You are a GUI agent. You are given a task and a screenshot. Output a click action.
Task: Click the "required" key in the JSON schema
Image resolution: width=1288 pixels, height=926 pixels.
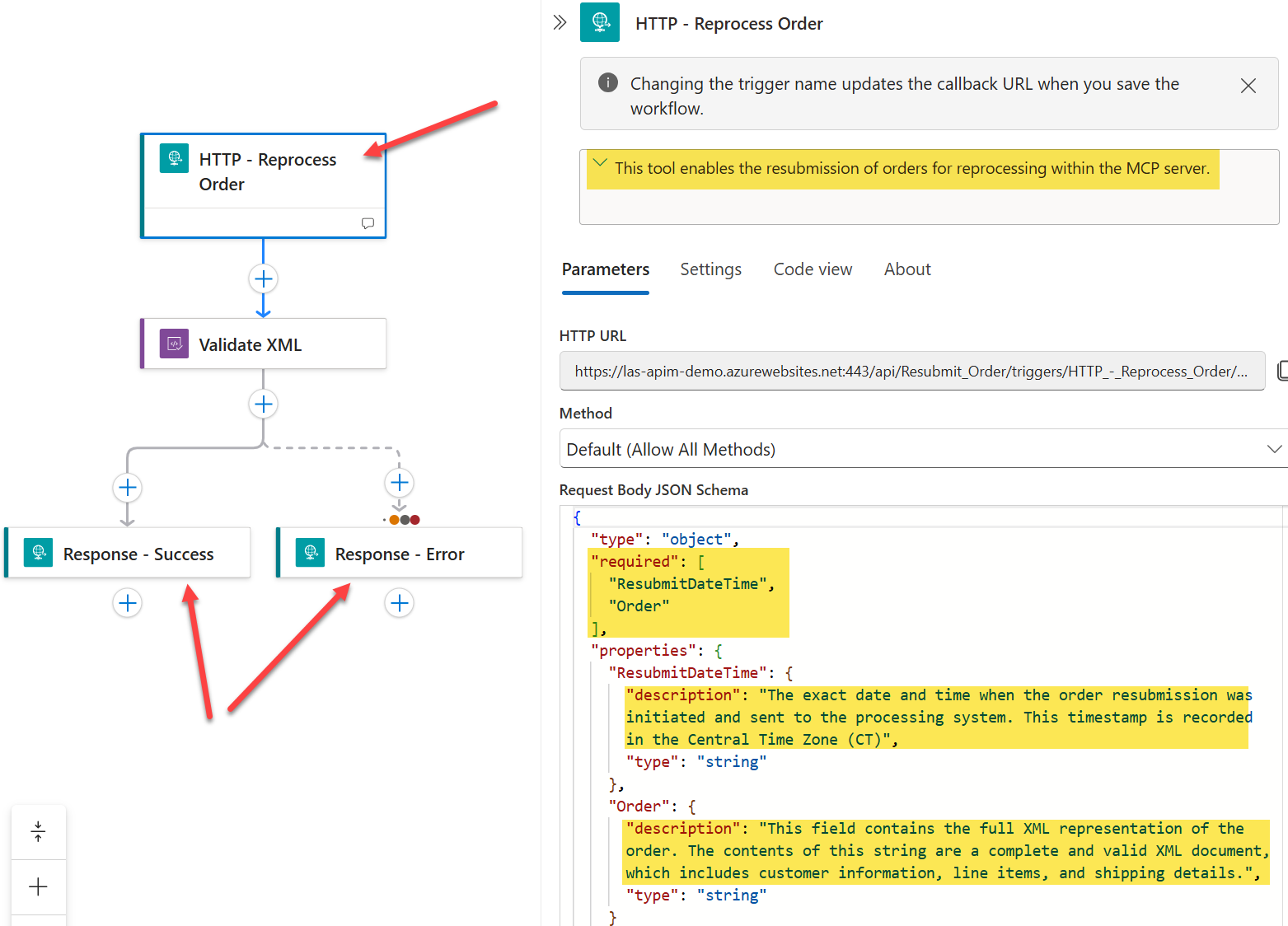(x=635, y=561)
